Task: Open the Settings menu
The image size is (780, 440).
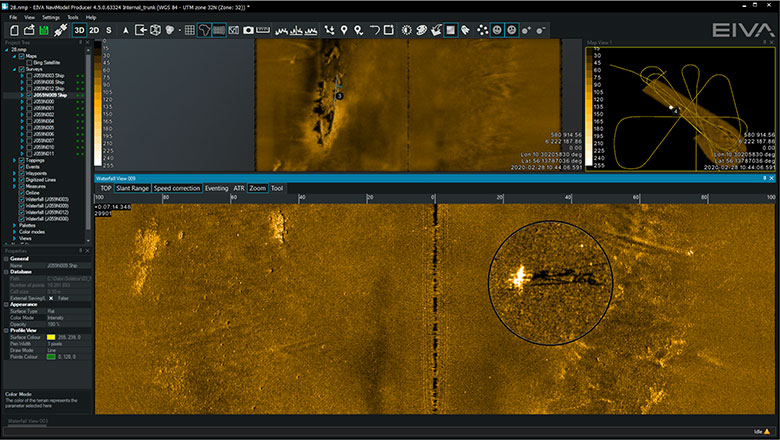Action: [50, 17]
